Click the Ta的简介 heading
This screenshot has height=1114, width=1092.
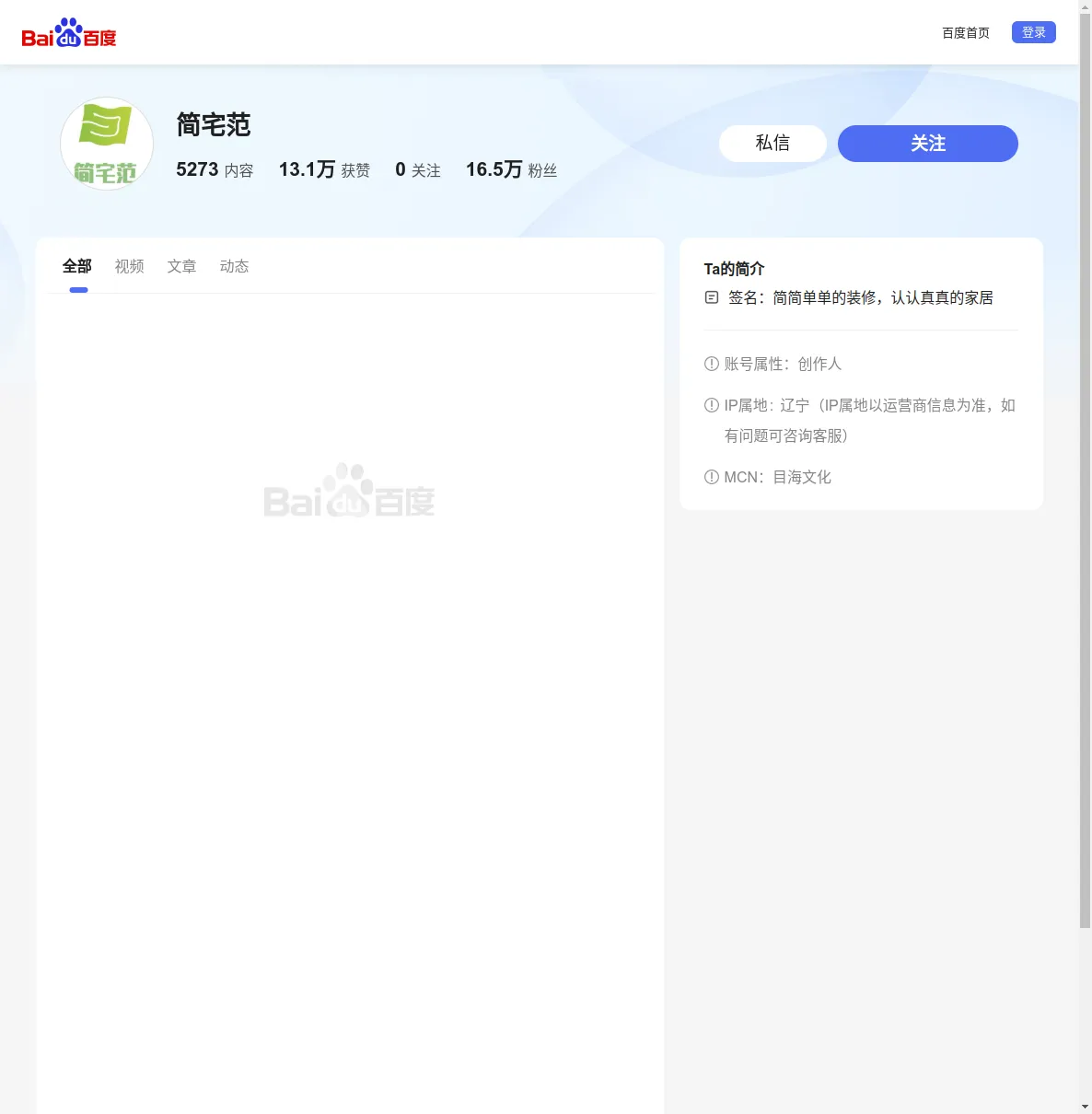[735, 269]
